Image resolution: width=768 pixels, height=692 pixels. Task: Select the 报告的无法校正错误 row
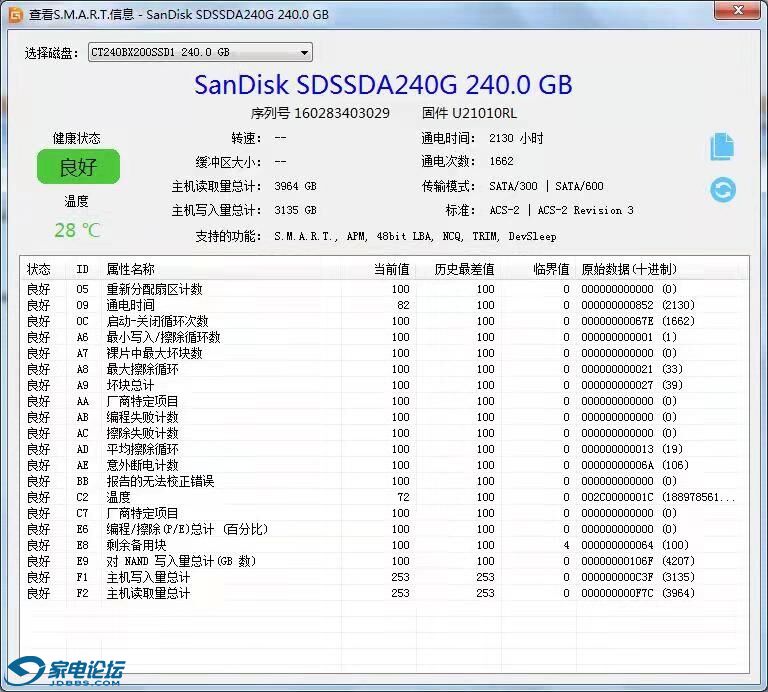(x=384, y=481)
